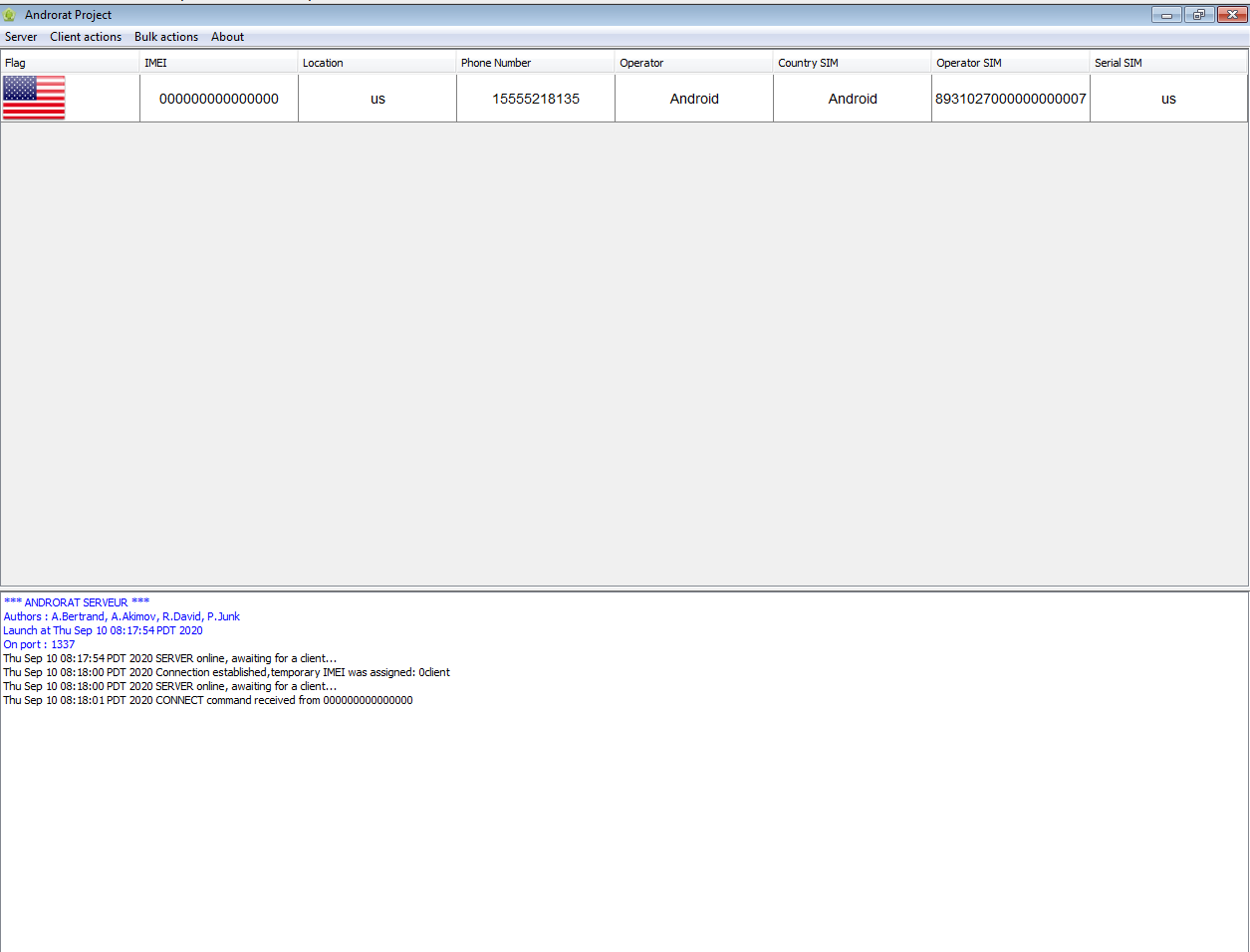Viewport: 1250px width, 952px height.
Task: Select IMEI cell 000000000000000
Action: tap(219, 99)
